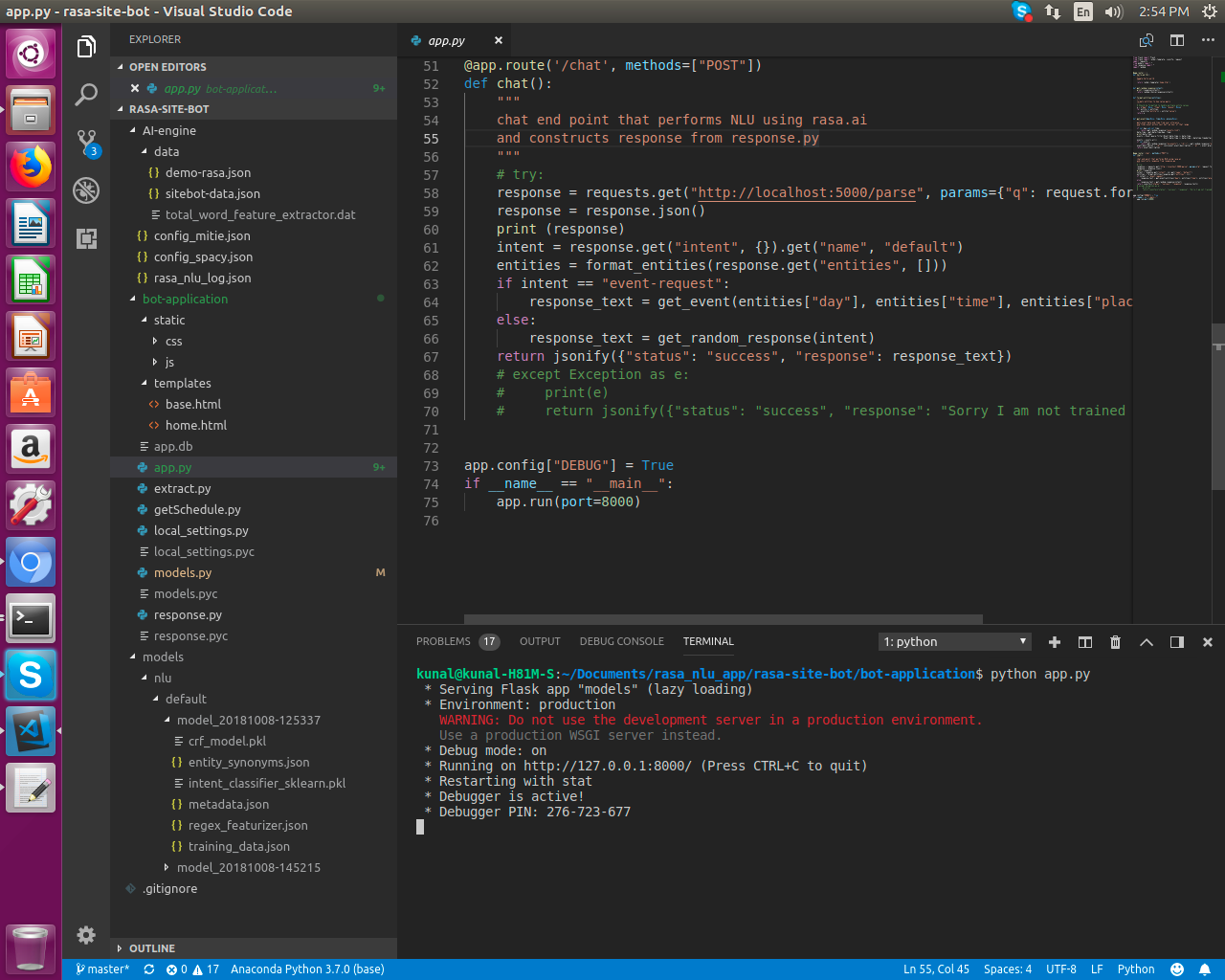Open problems via errors and warnings count
The height and width of the screenshot is (980, 1225).
pos(192,969)
